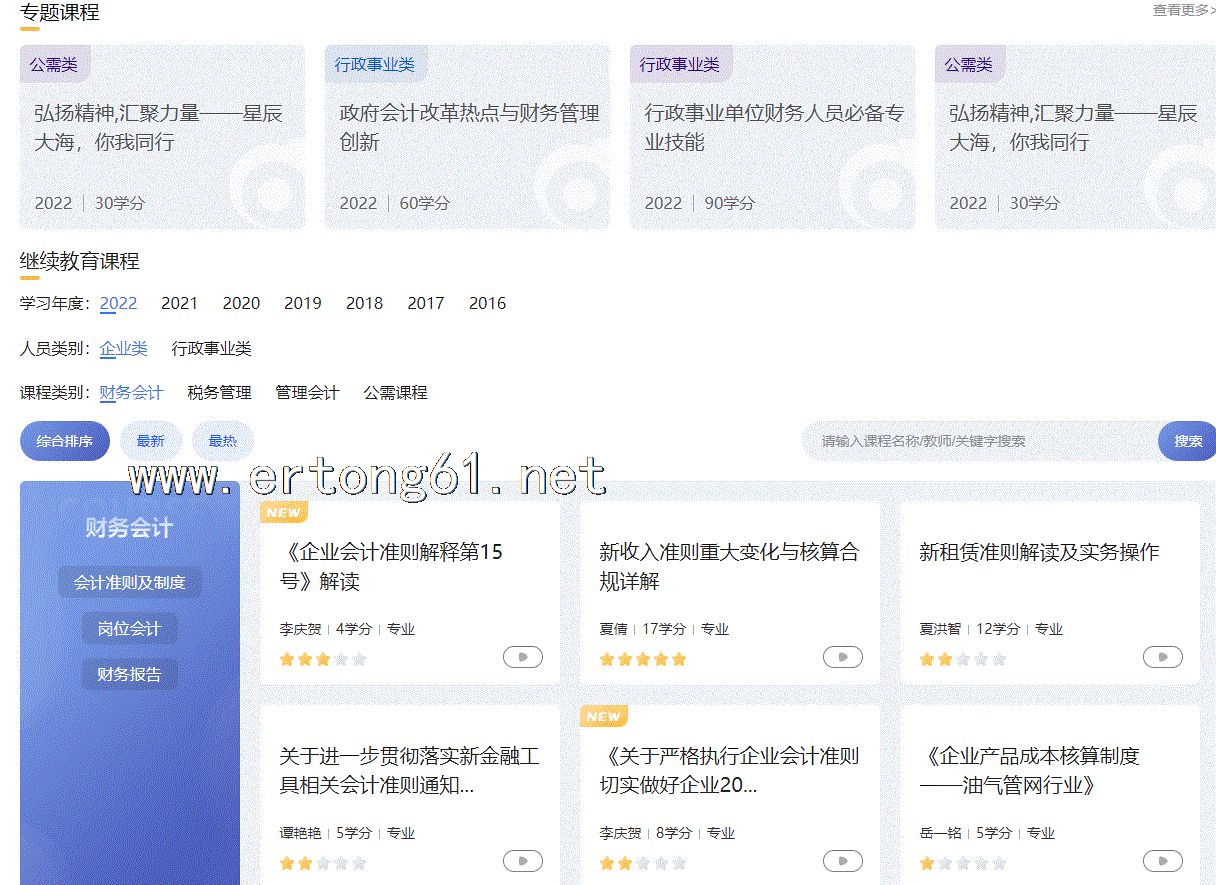Play the 《企业会计准则解释第15号》解读 course video
This screenshot has height=885, width=1216.
[x=522, y=657]
